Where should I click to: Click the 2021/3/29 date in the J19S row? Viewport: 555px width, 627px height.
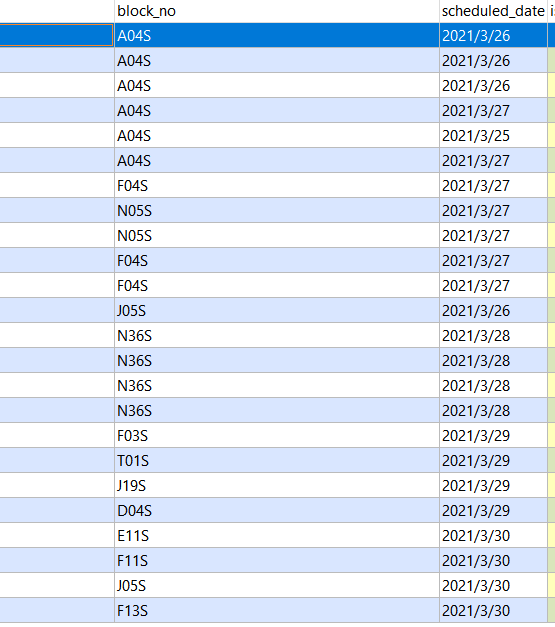click(x=493, y=485)
